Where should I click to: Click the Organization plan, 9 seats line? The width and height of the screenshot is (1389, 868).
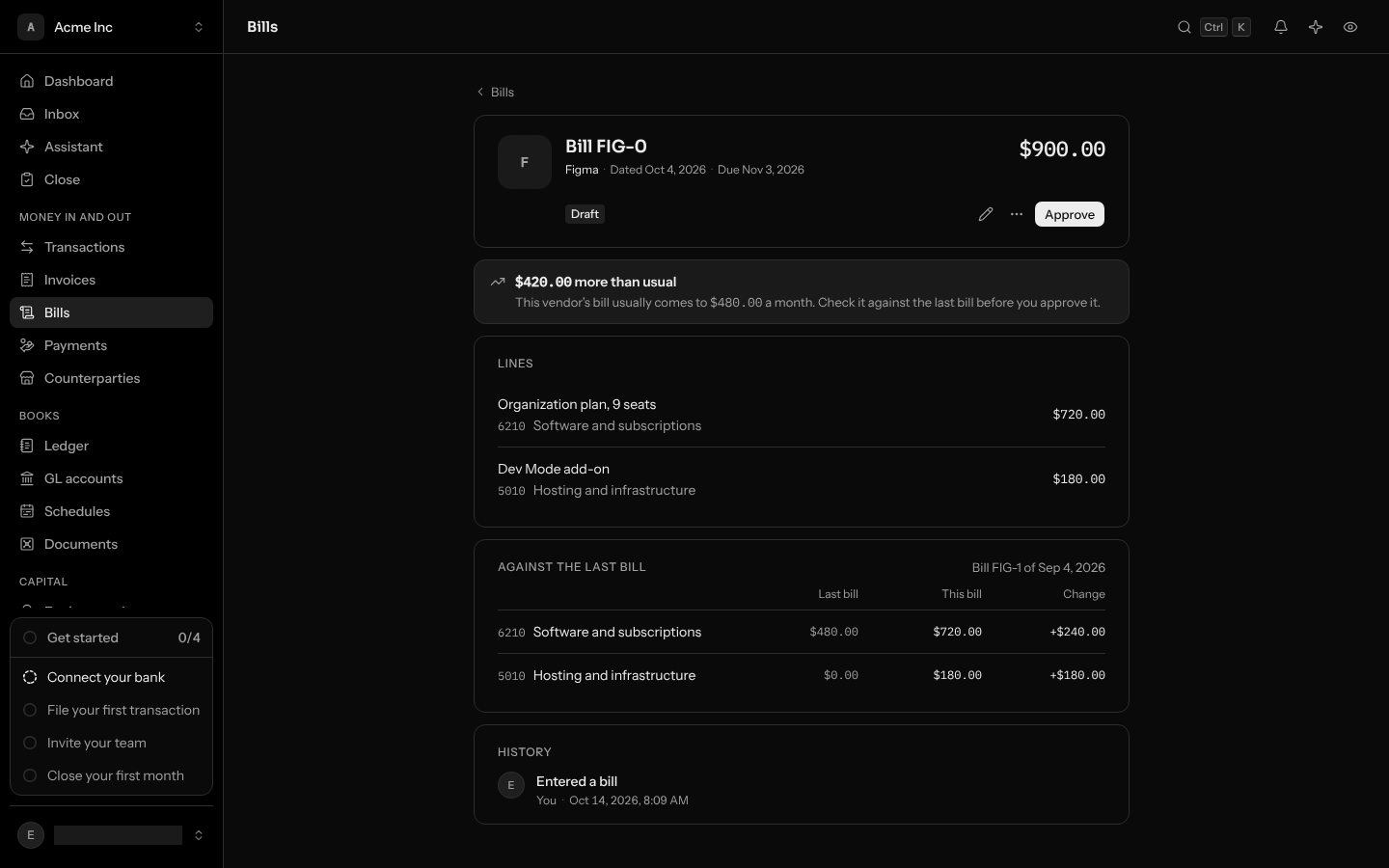click(802, 415)
